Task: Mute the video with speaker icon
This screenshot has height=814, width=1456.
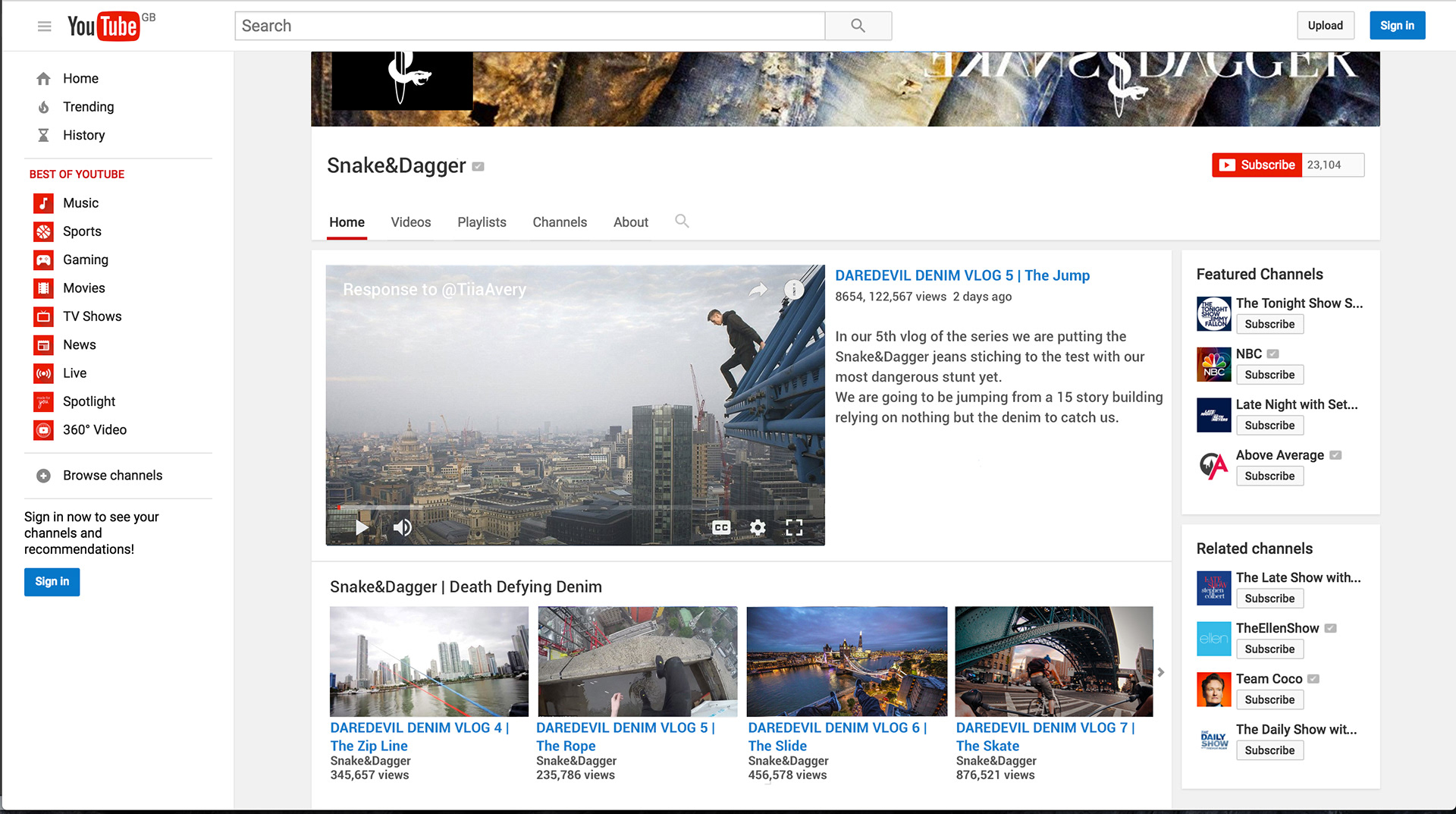Action: (x=403, y=527)
